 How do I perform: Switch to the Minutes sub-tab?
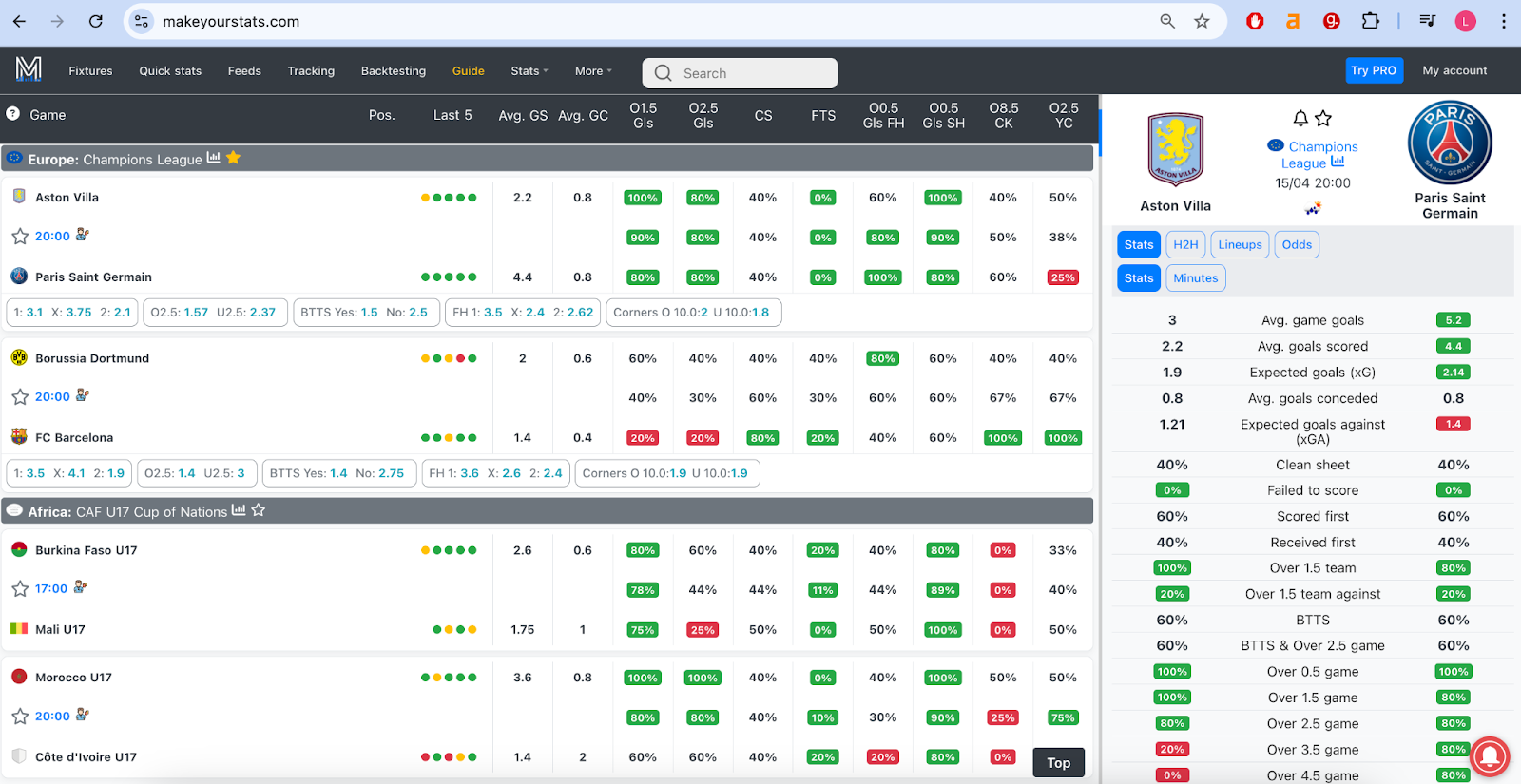[1196, 277]
